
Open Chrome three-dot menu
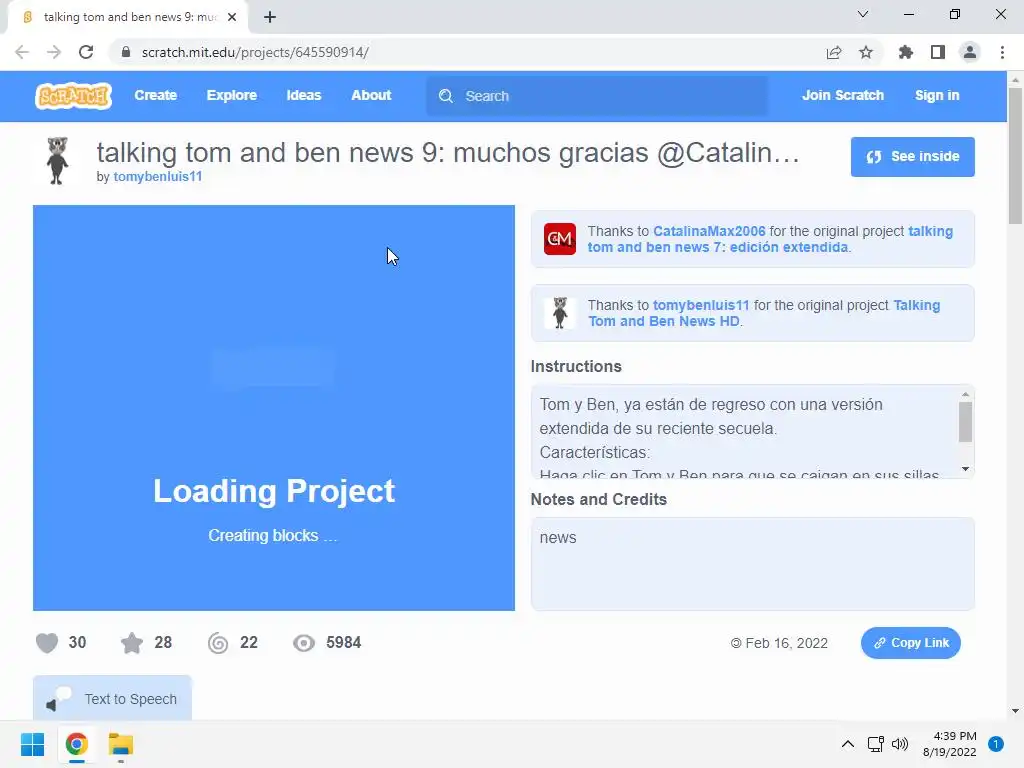click(x=1002, y=52)
